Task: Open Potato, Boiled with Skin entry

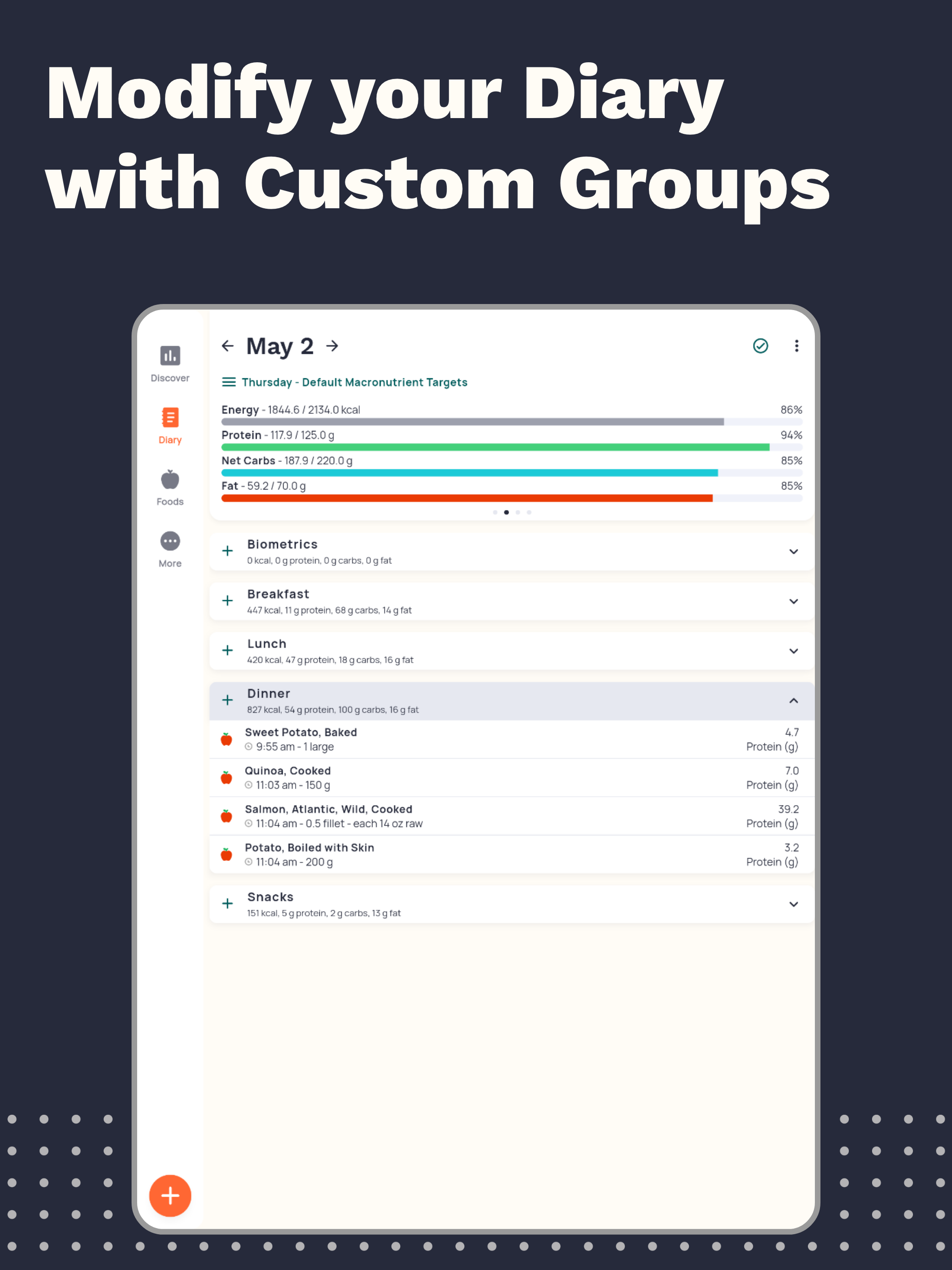Action: click(x=512, y=854)
